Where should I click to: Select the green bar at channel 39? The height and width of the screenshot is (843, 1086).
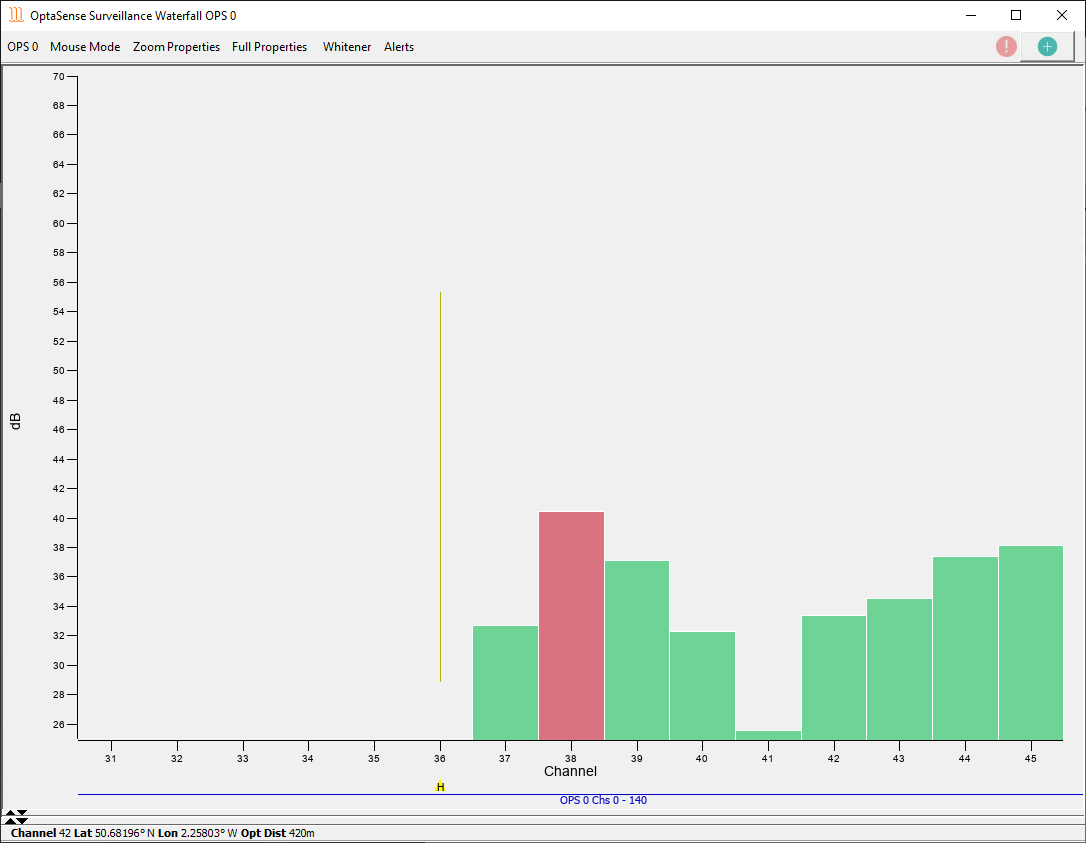pos(636,650)
